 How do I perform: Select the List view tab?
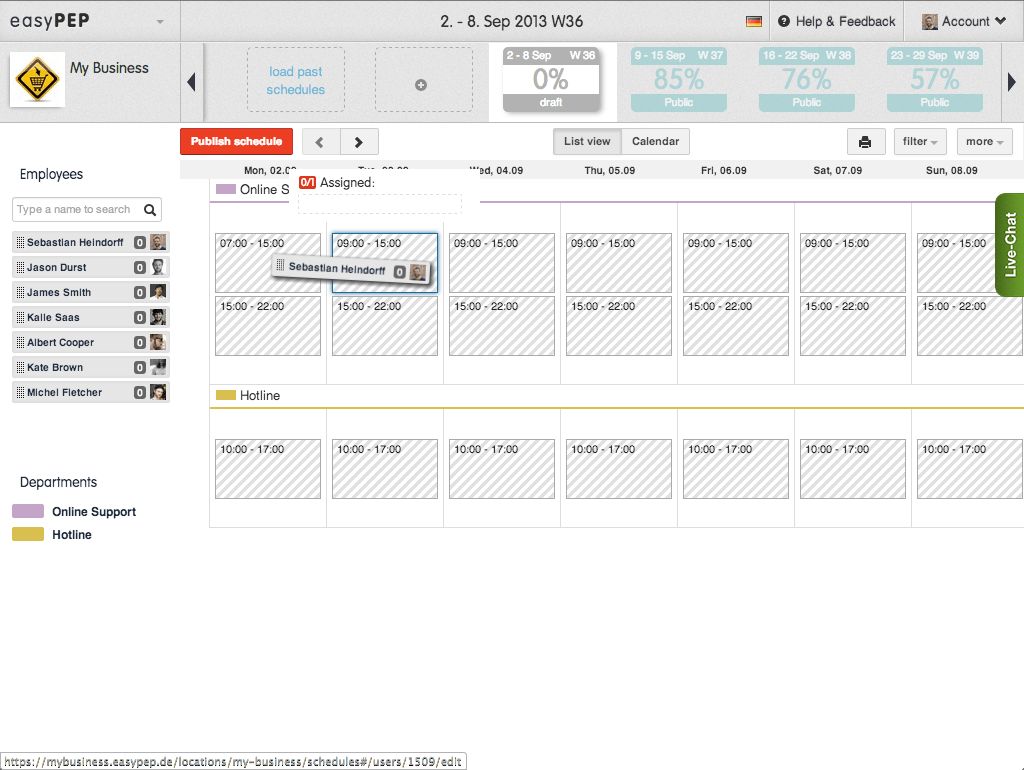tap(587, 141)
